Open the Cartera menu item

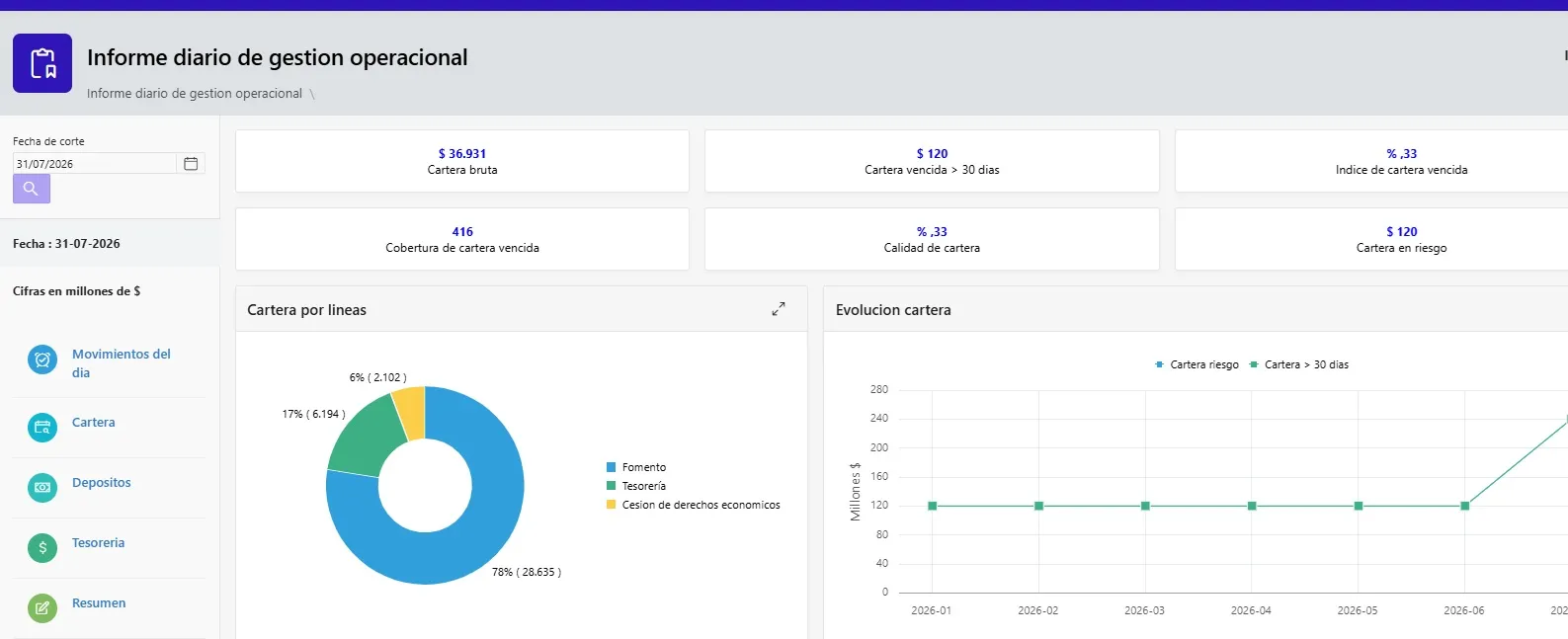point(94,423)
